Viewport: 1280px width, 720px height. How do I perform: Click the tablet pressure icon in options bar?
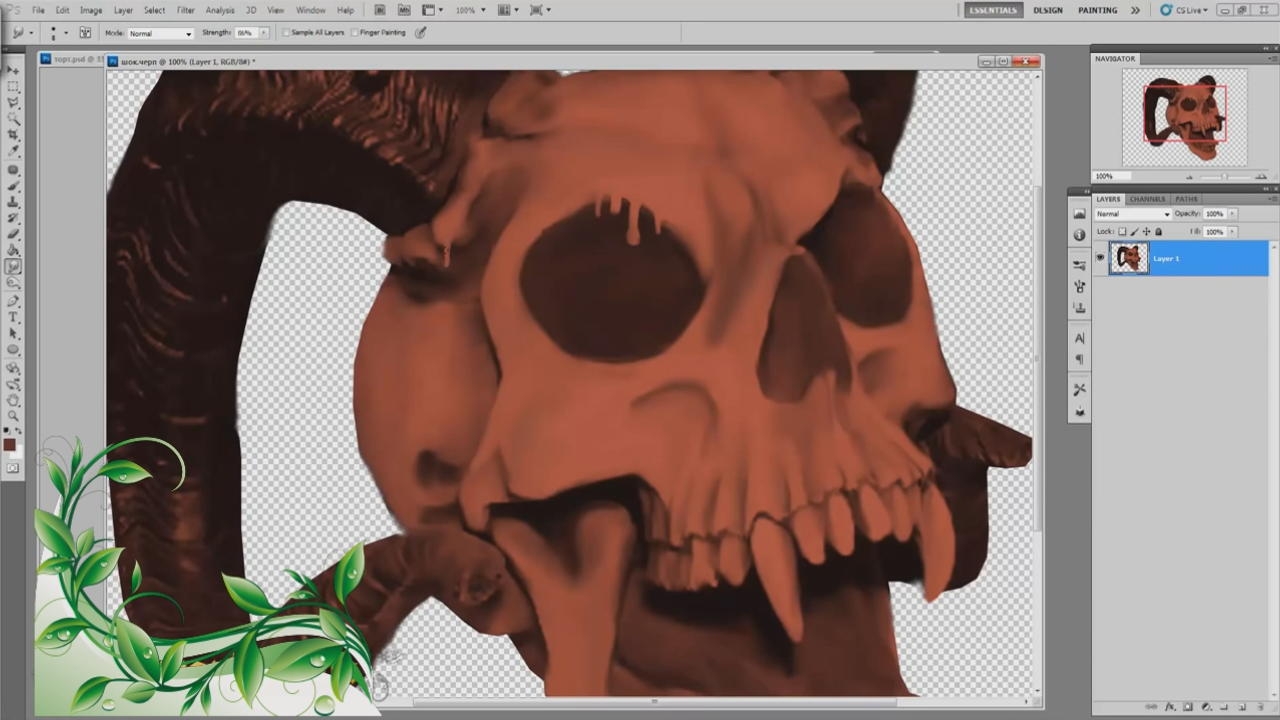click(421, 33)
